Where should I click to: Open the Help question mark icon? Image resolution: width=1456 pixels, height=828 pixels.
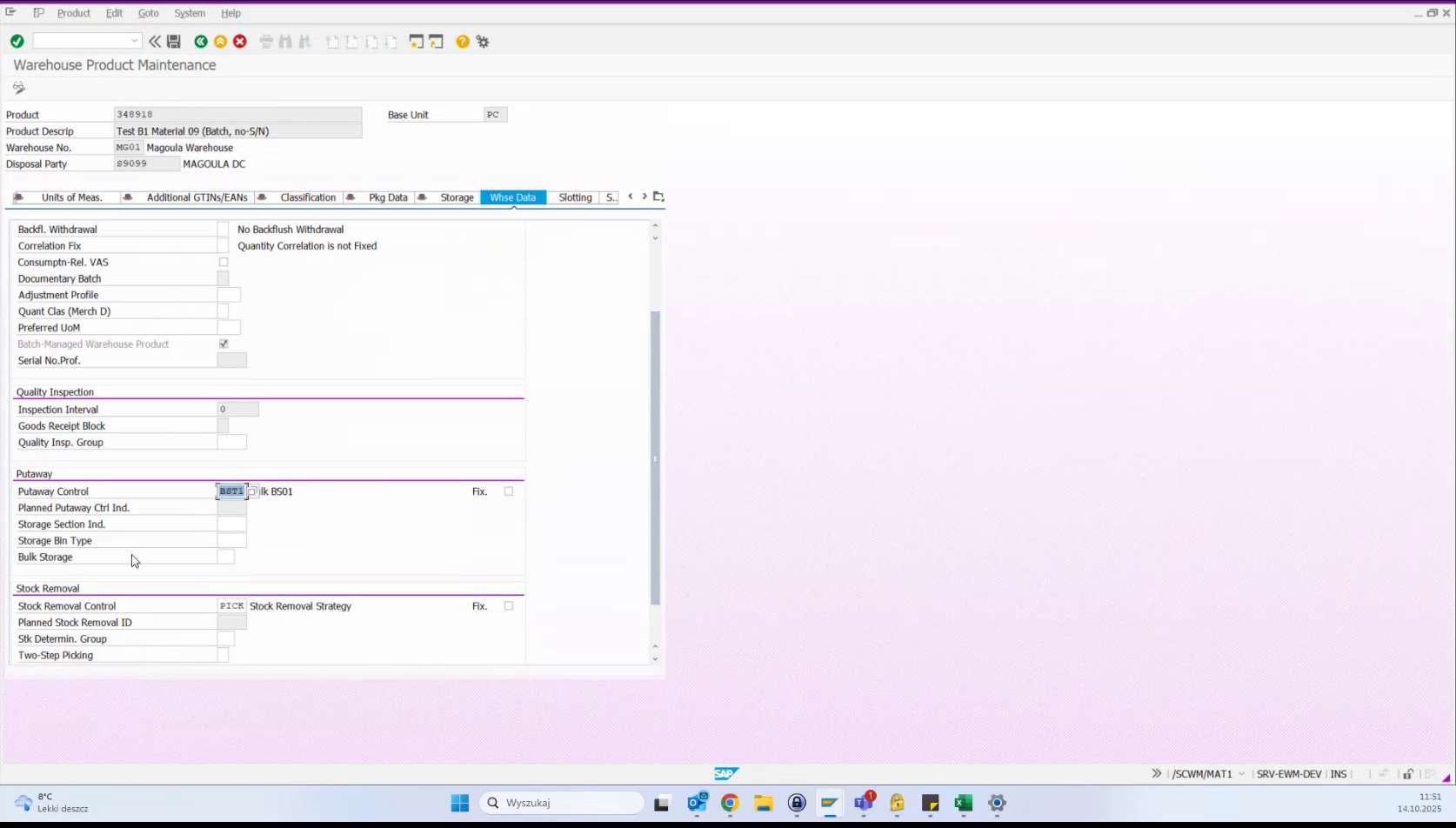coord(462,41)
